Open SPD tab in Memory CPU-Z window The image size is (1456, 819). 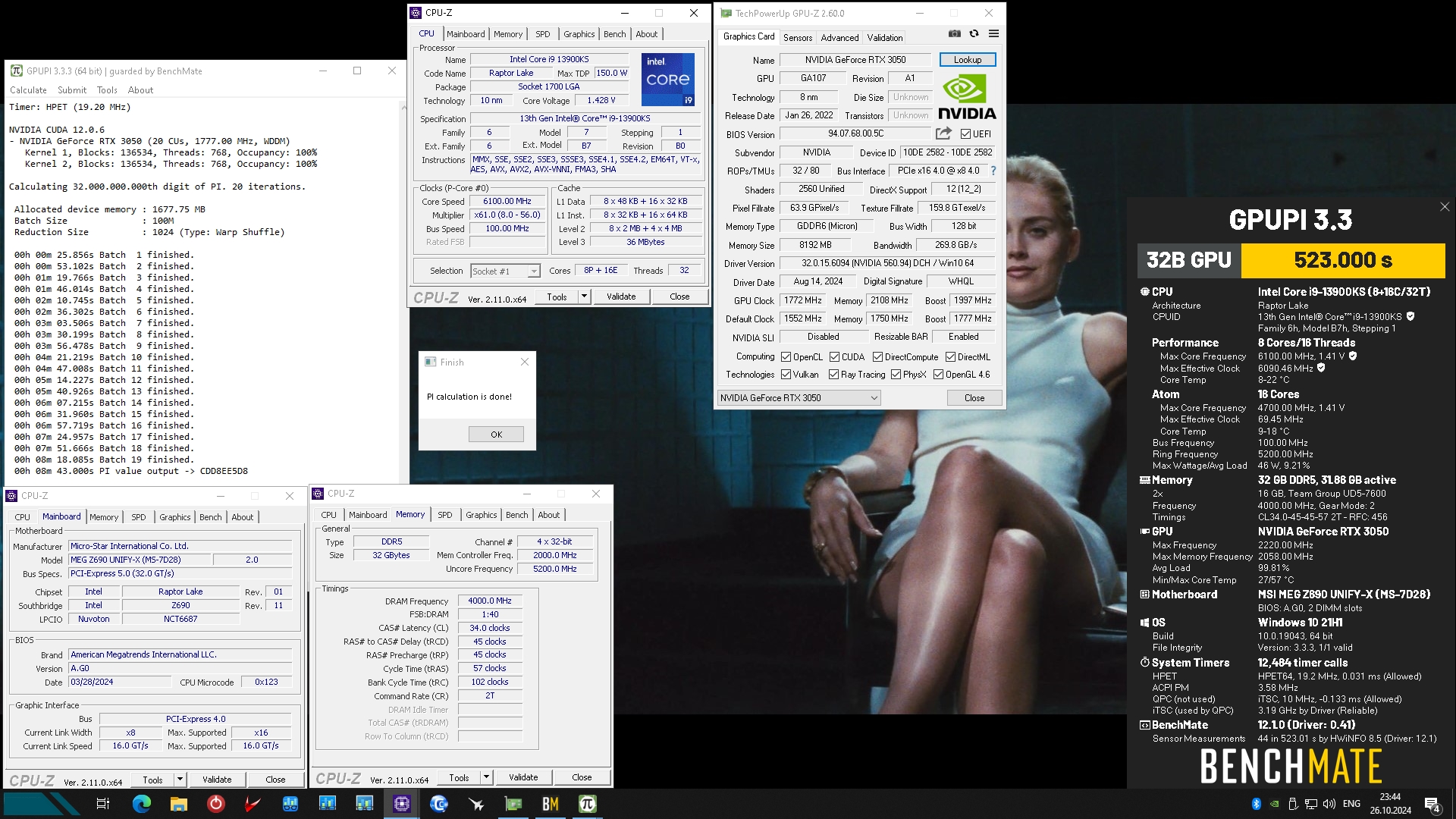click(x=445, y=515)
